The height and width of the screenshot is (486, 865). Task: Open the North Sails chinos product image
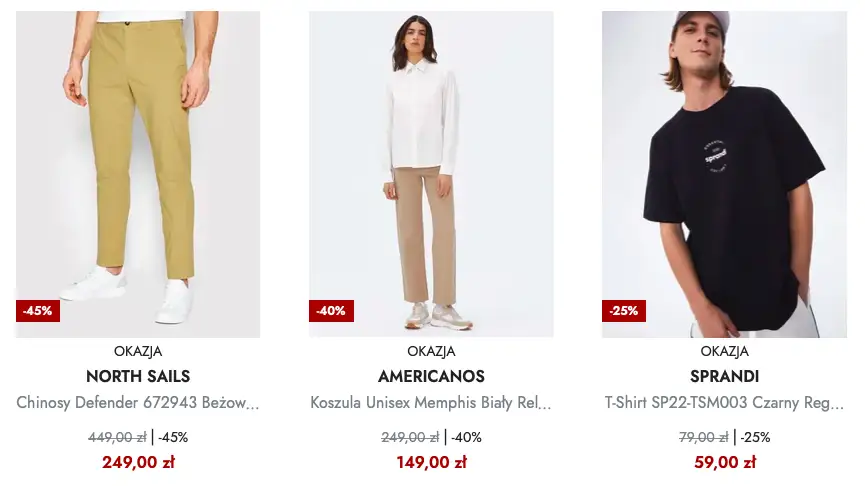[138, 174]
